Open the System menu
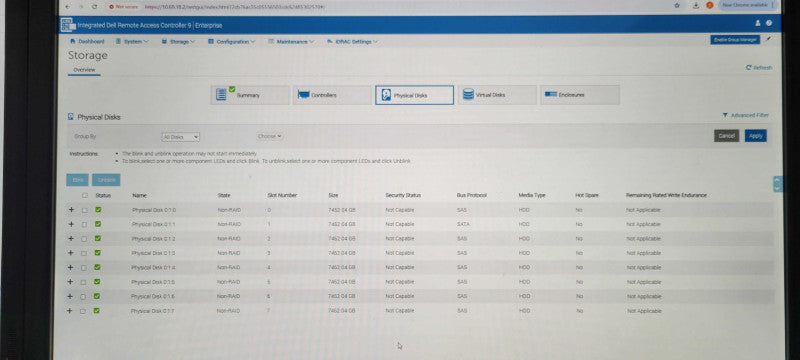The height and width of the screenshot is (360, 800). click(x=132, y=41)
